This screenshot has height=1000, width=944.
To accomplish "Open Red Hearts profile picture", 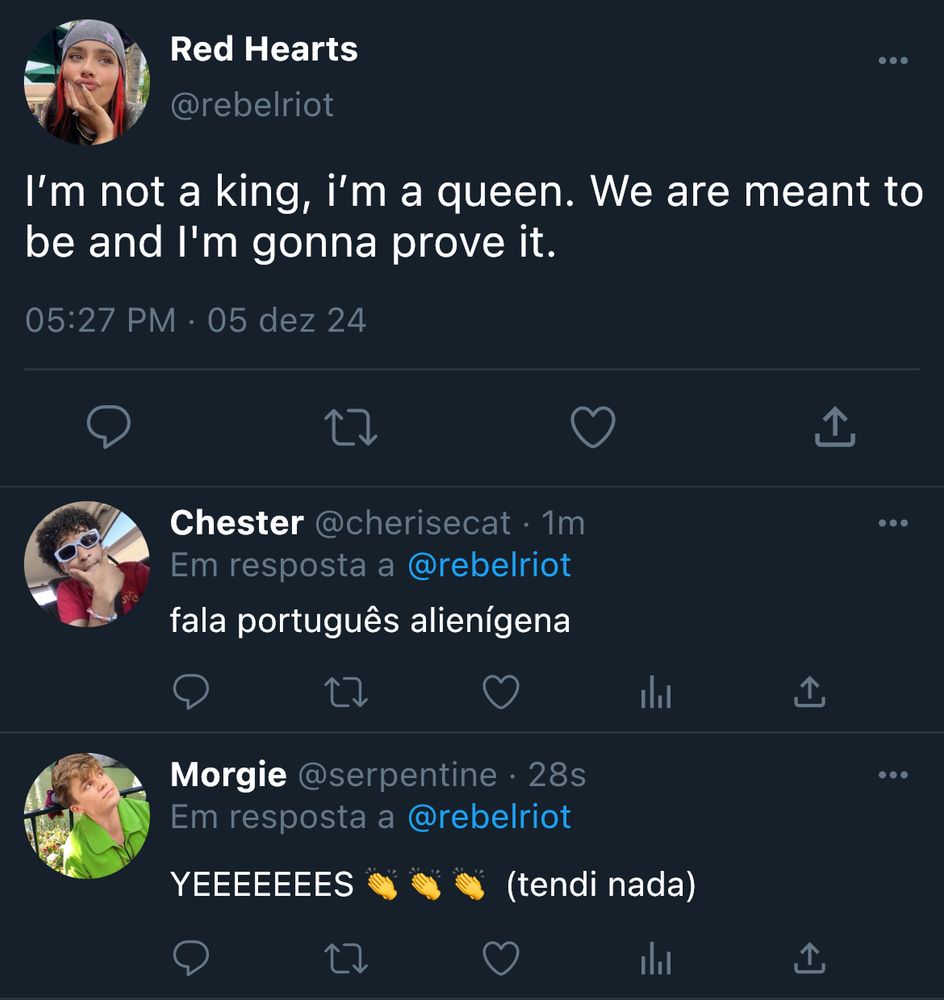I will coord(87,82).
